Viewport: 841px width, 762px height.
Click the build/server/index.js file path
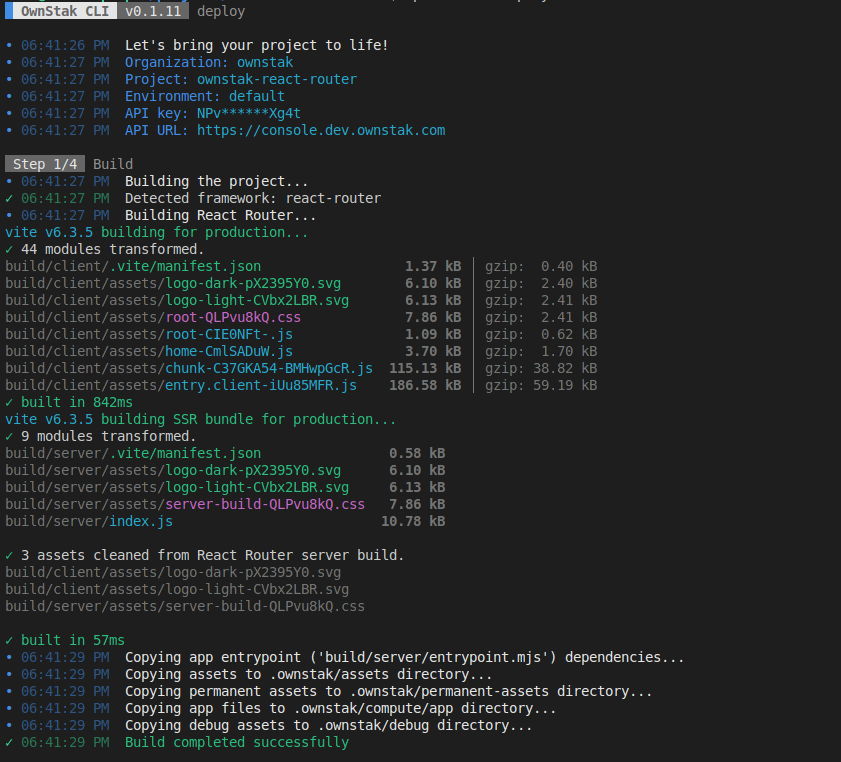(x=89, y=522)
